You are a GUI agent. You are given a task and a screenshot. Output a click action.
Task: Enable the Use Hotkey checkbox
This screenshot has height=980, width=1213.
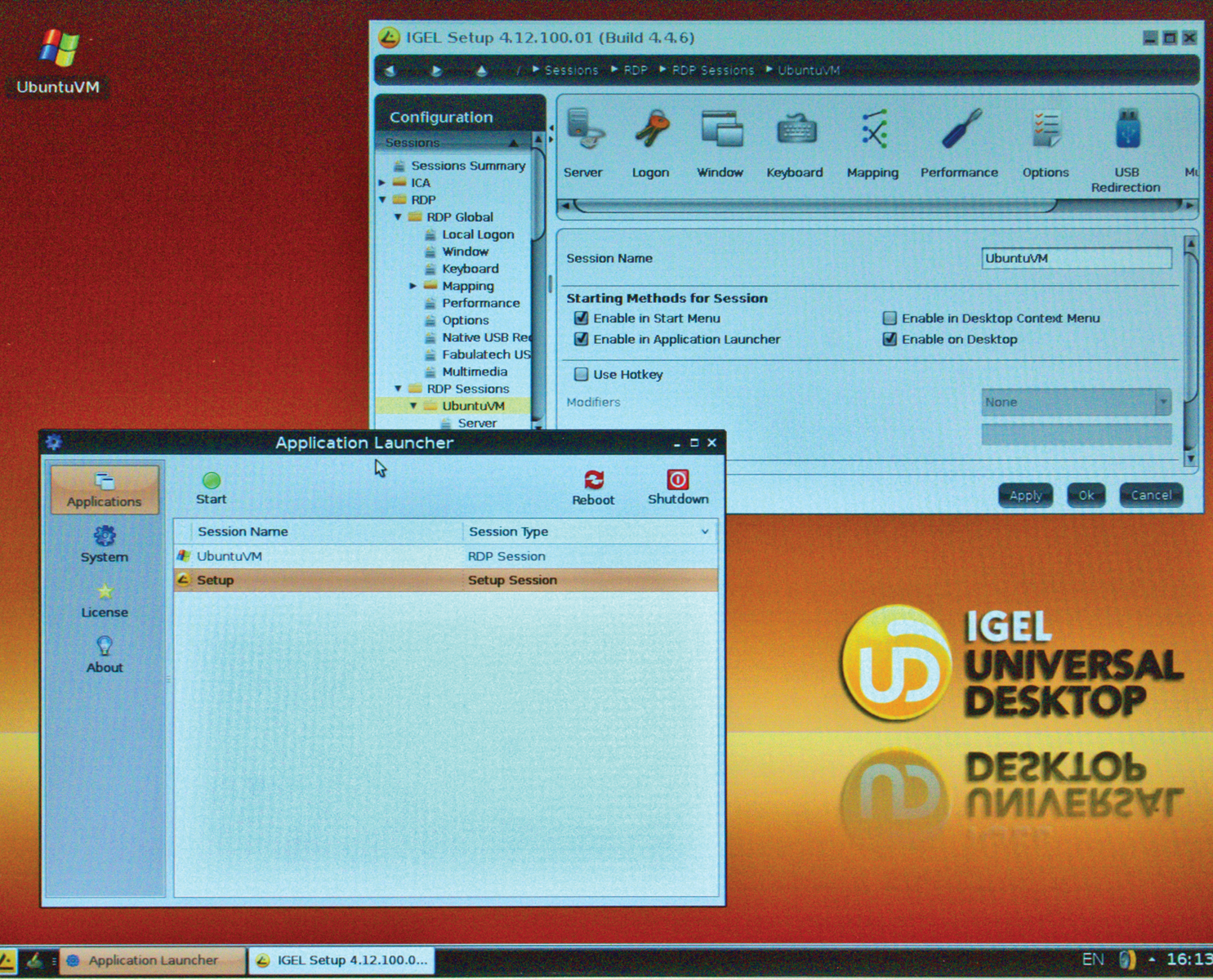(581, 374)
